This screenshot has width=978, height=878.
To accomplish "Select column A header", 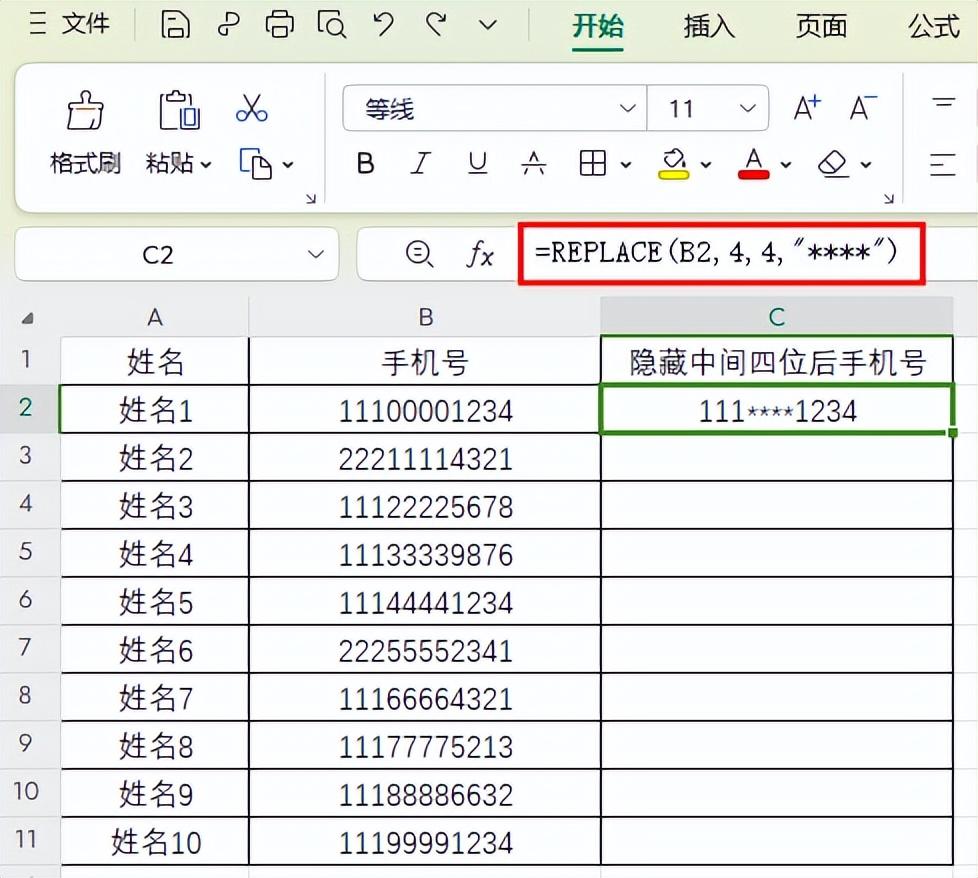I will (155, 317).
